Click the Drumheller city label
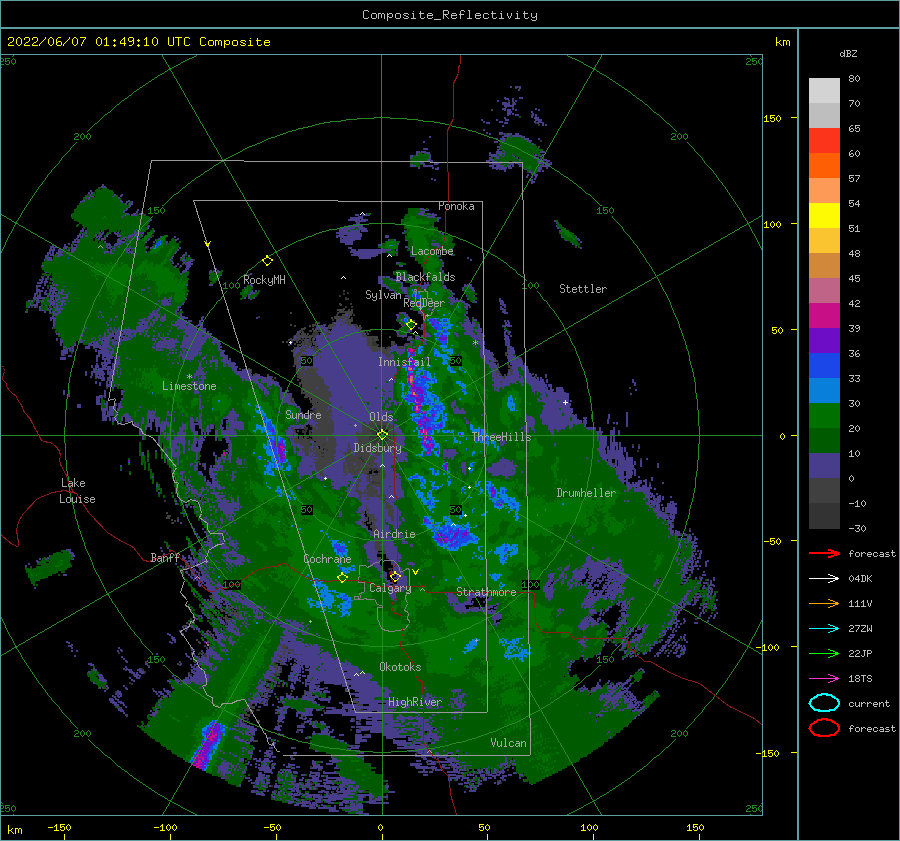900x841 pixels. [x=586, y=493]
